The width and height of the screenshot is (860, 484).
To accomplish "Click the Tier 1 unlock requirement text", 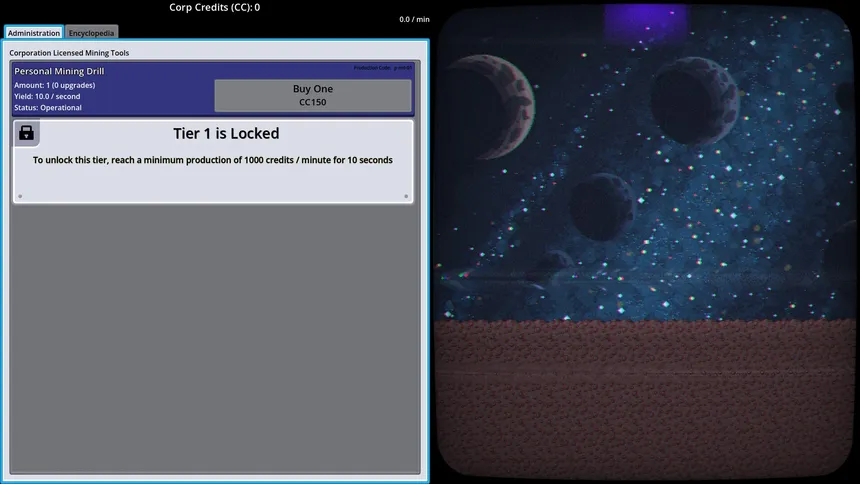I will 213,160.
